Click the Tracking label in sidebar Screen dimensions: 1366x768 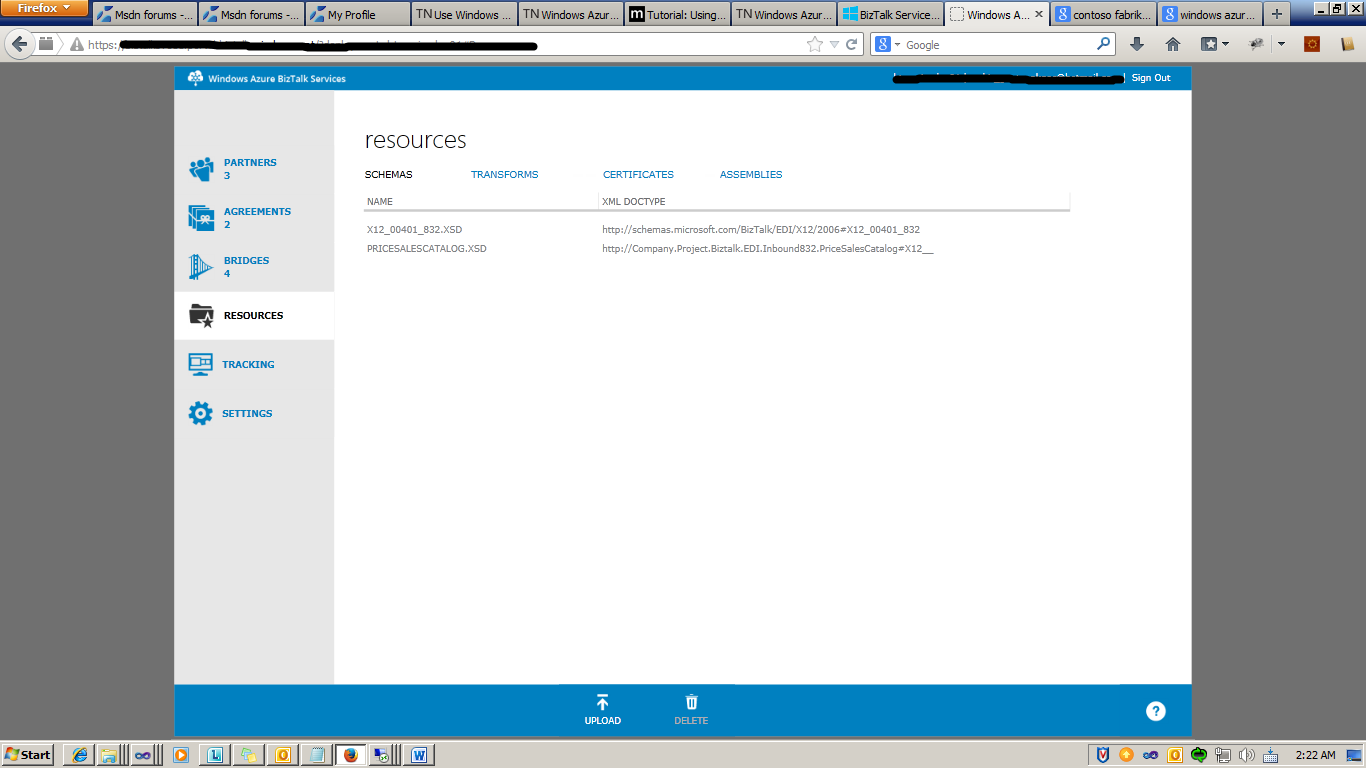pyautogui.click(x=248, y=365)
